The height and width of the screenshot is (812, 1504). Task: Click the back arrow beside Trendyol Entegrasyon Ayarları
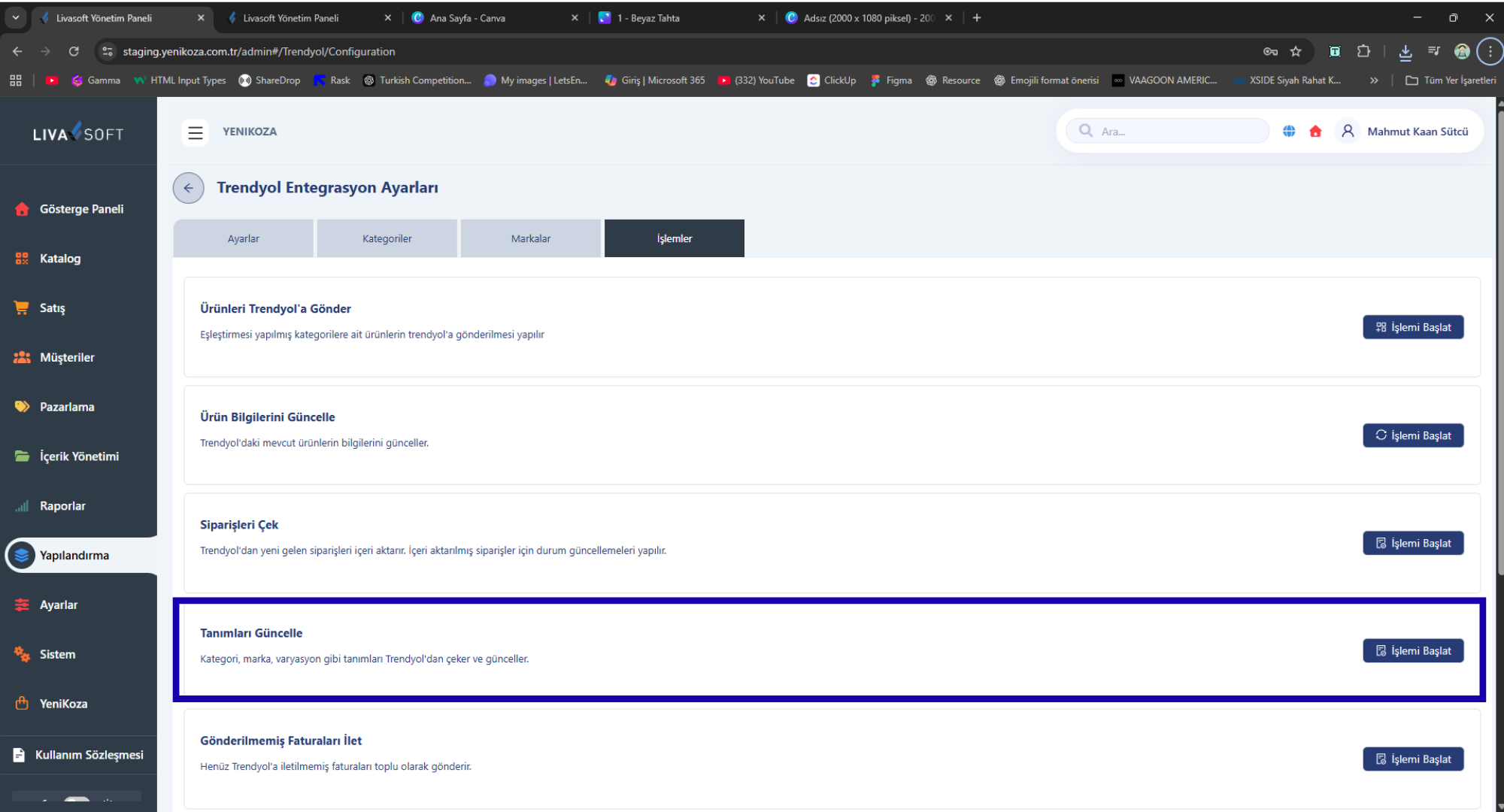click(x=188, y=188)
